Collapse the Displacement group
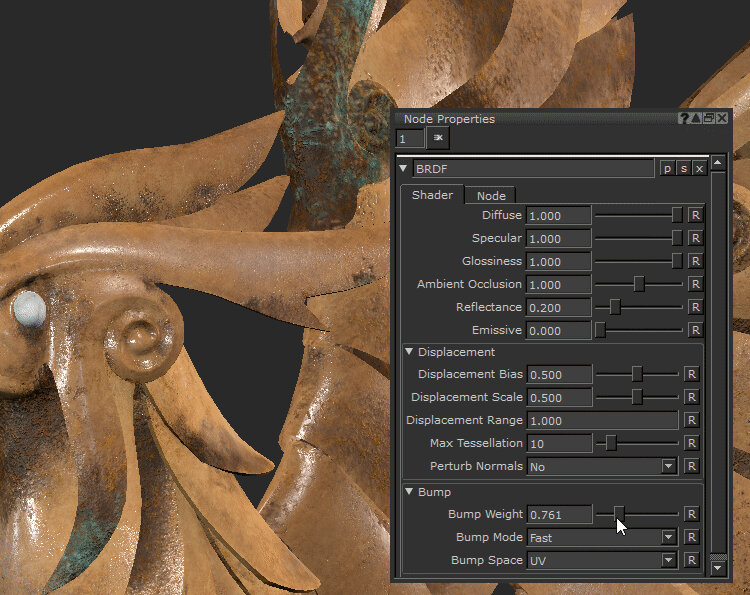 (x=410, y=352)
